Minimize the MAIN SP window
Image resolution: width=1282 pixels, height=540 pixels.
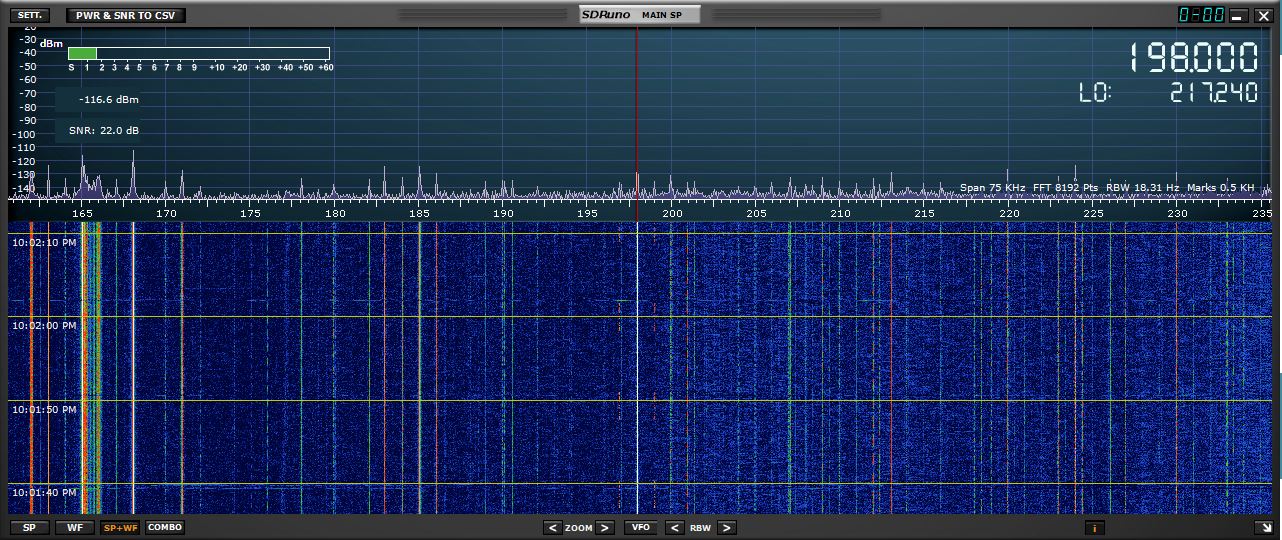(1239, 15)
